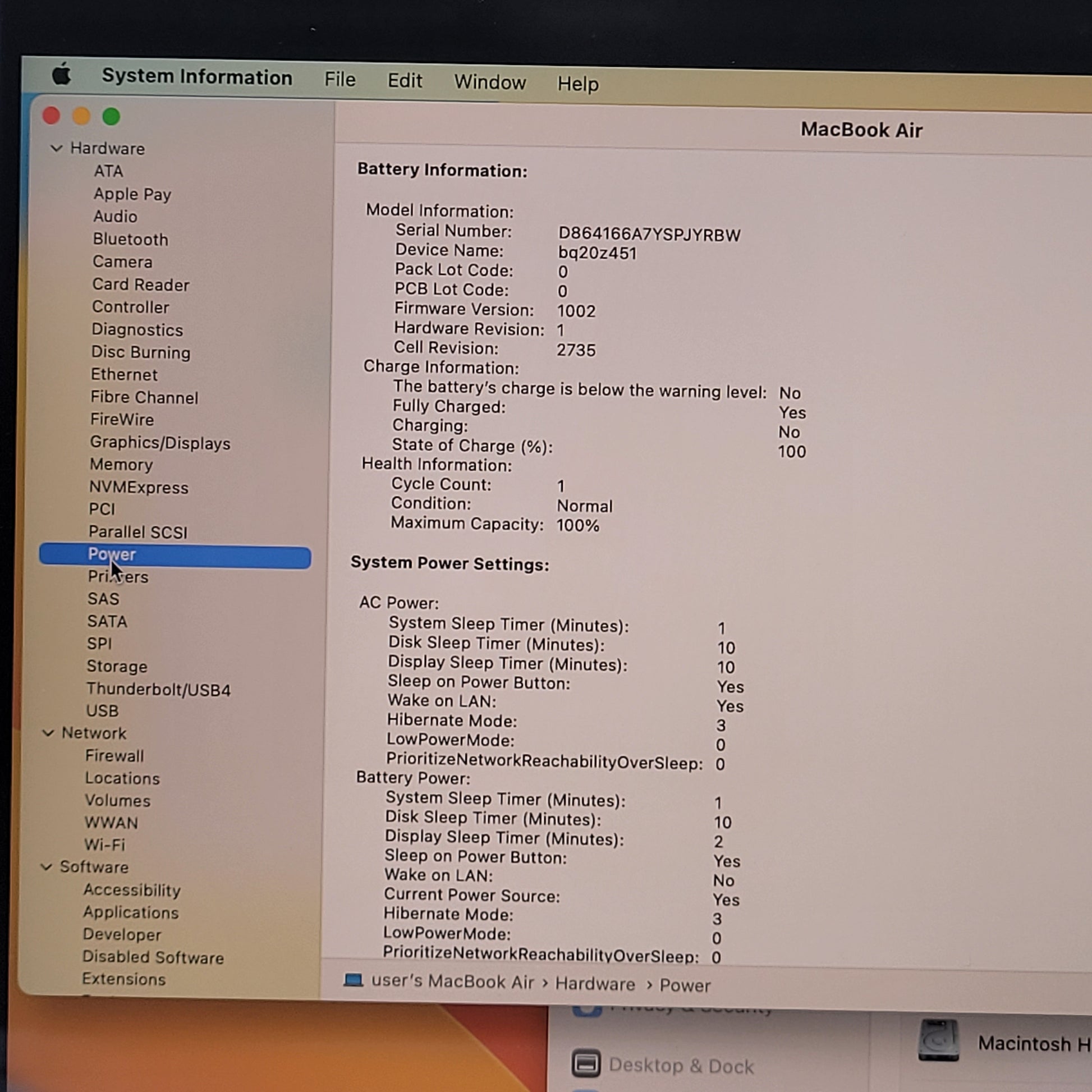
Task: Select Graphics/Displays in the sidebar
Action: pyautogui.click(x=160, y=443)
